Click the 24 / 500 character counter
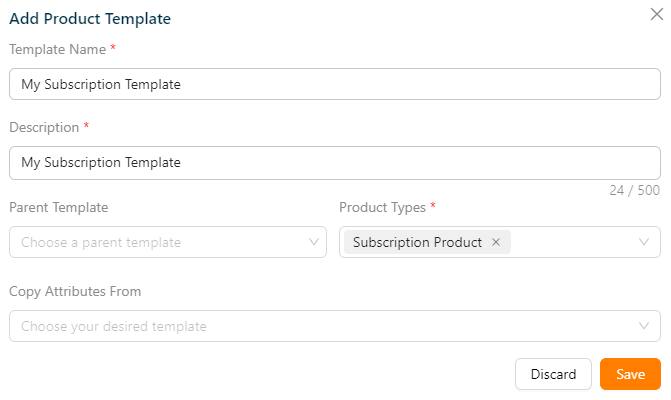 (x=635, y=190)
